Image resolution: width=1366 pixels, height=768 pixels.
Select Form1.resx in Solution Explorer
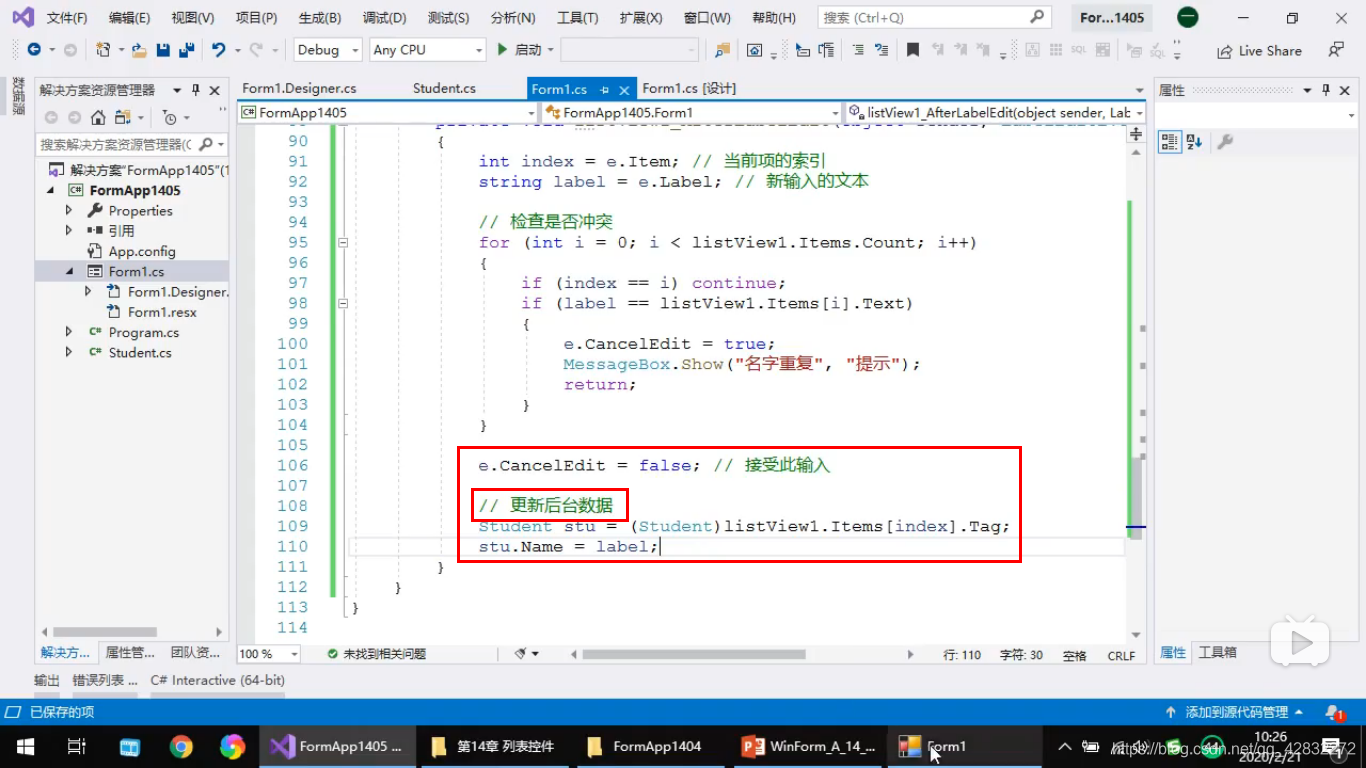click(162, 312)
